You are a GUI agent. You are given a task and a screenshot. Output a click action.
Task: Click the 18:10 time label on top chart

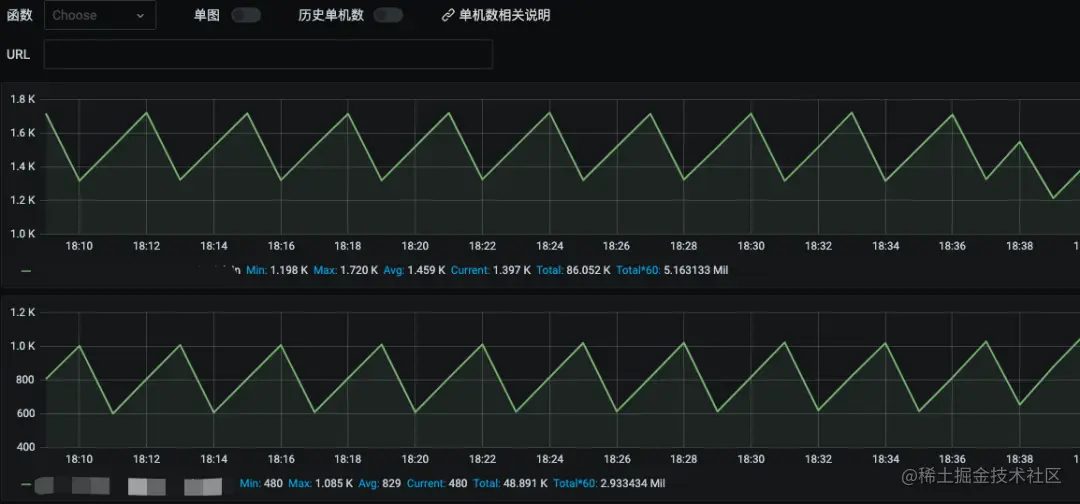point(79,246)
